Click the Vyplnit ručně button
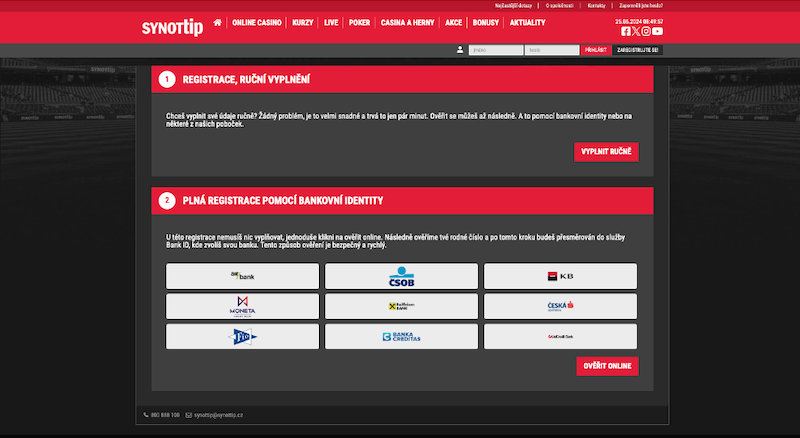 click(x=606, y=152)
